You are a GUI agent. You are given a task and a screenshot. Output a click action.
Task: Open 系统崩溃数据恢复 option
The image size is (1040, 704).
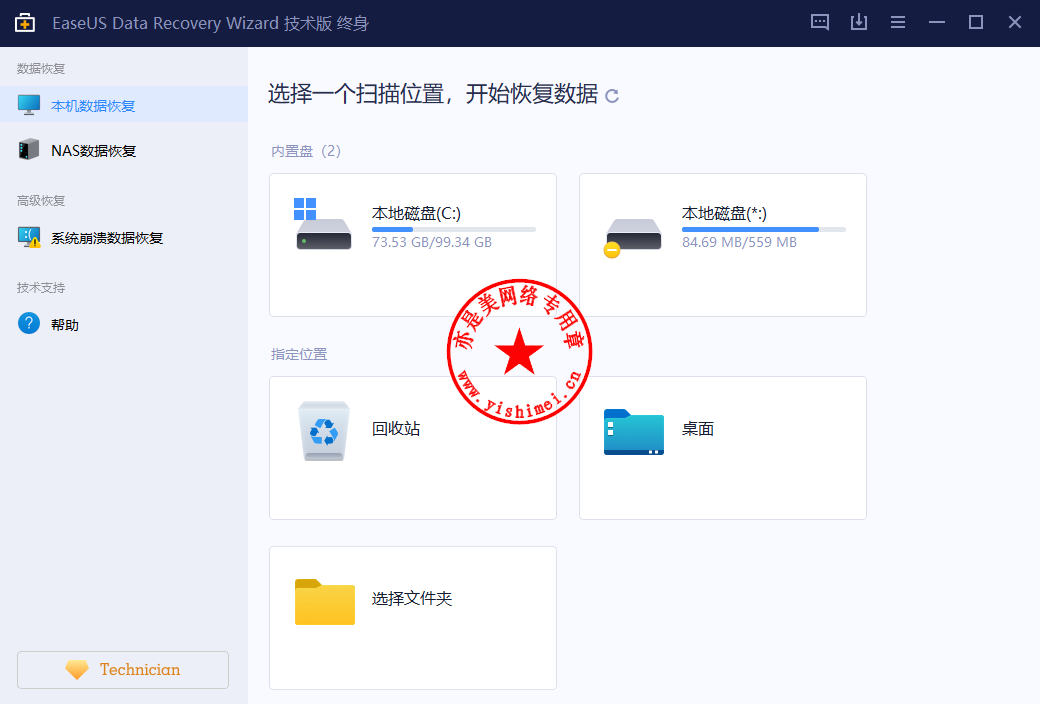coord(124,238)
